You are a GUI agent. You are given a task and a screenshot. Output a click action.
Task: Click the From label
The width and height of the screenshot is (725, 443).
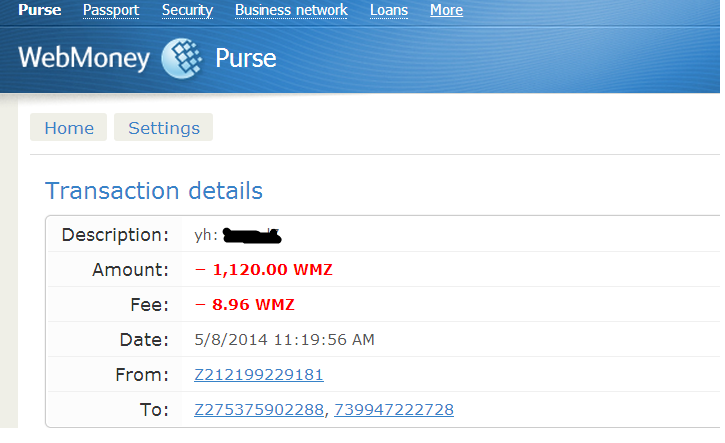pos(142,375)
